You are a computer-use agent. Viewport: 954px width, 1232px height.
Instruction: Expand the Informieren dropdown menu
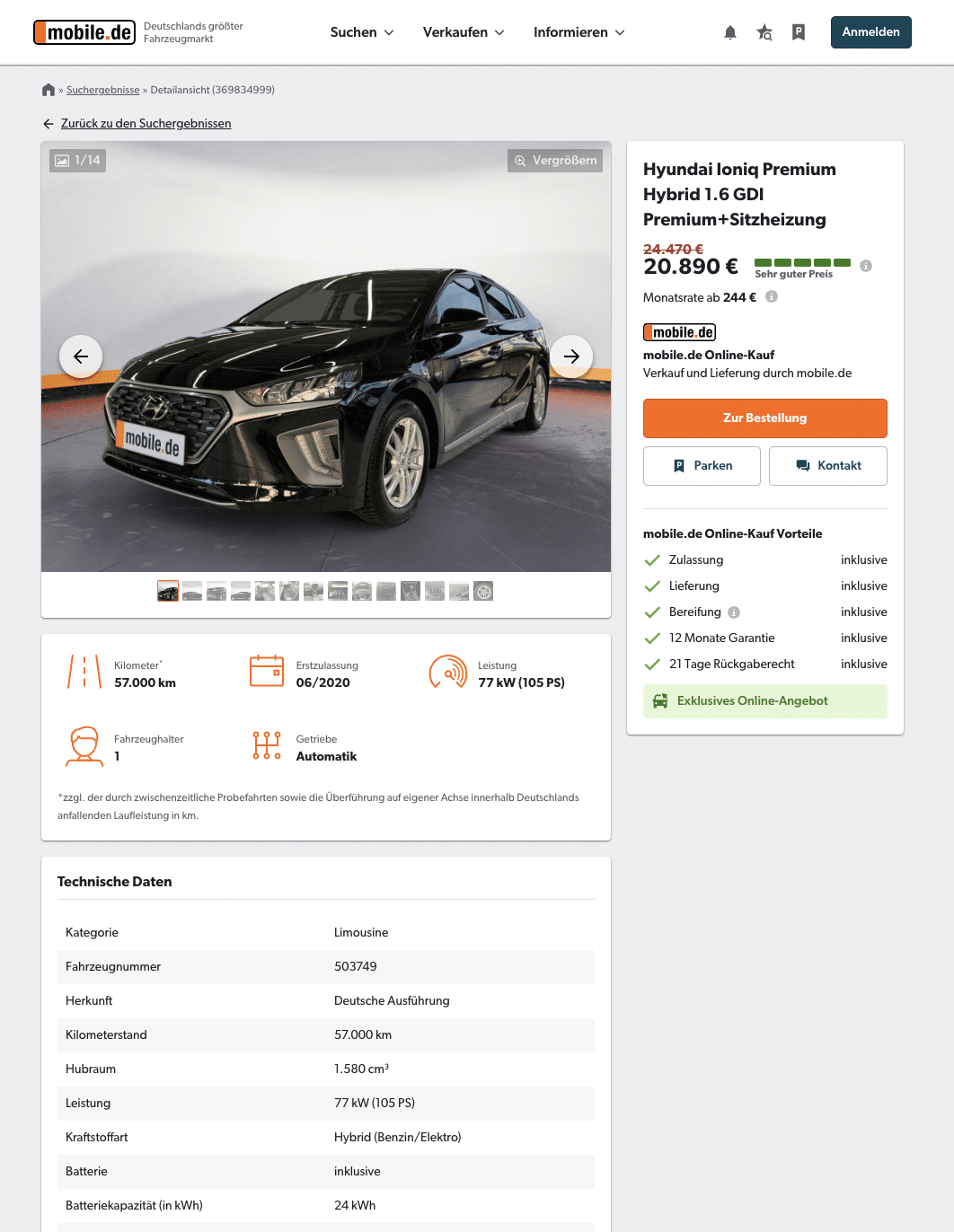point(579,32)
